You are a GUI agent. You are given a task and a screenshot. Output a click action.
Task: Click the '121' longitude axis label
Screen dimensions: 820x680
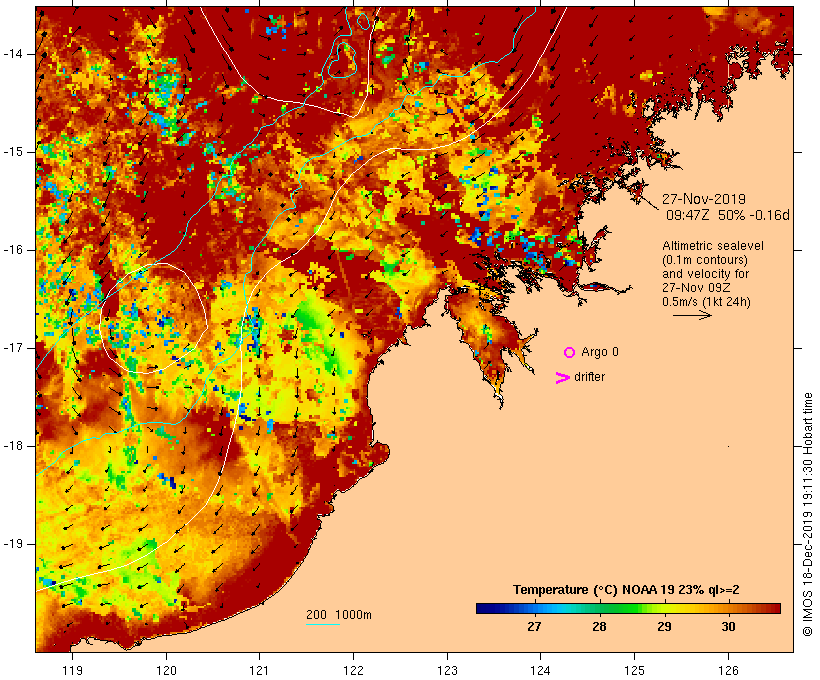259,671
